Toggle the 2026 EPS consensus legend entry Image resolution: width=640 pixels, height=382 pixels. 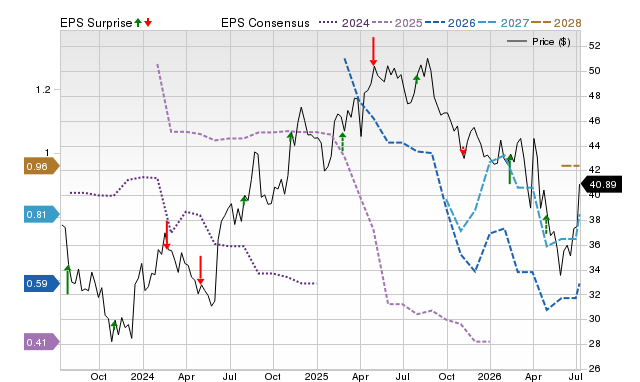point(450,23)
